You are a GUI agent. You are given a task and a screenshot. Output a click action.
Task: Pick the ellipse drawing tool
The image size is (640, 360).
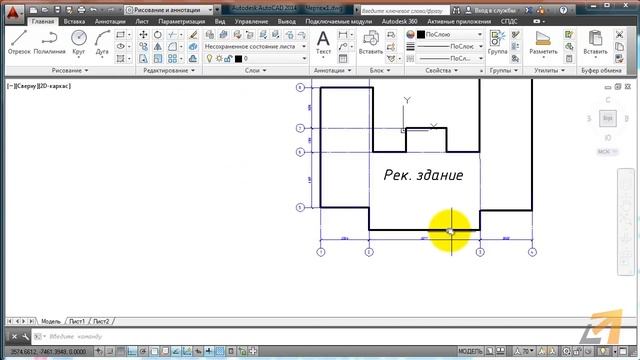pos(120,47)
